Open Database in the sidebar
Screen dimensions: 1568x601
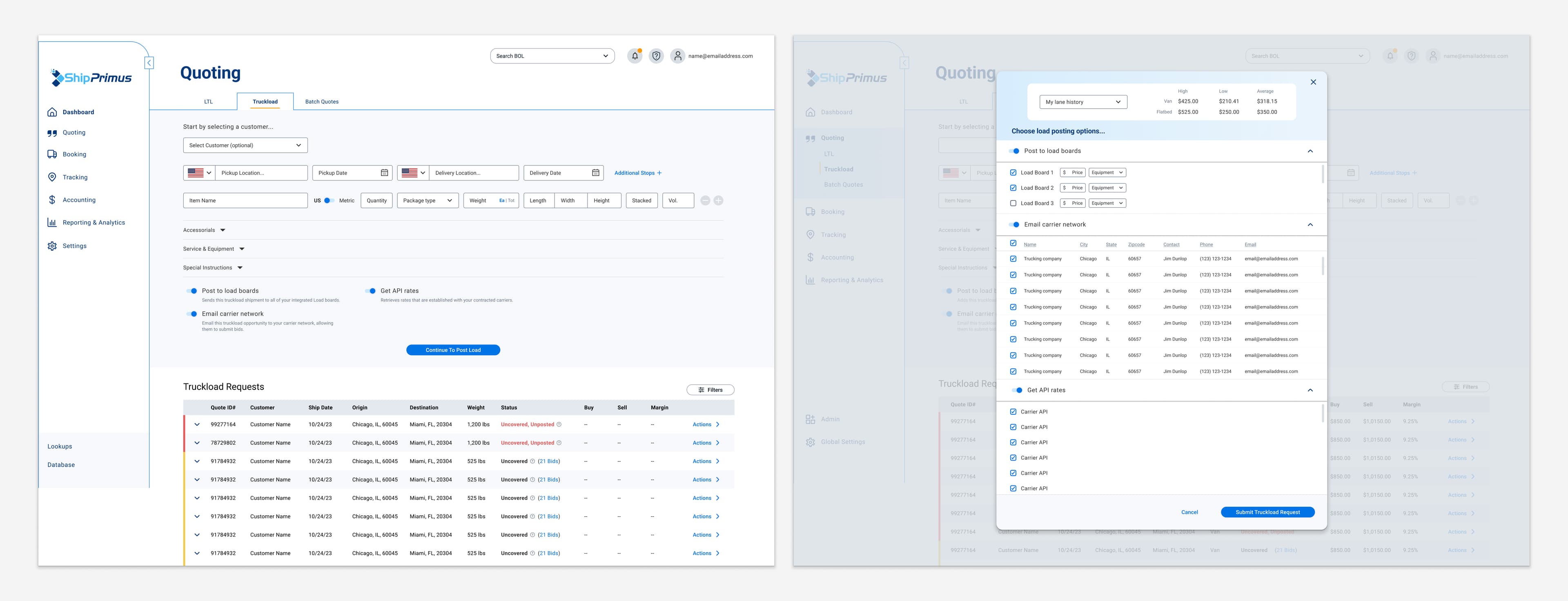click(x=61, y=465)
